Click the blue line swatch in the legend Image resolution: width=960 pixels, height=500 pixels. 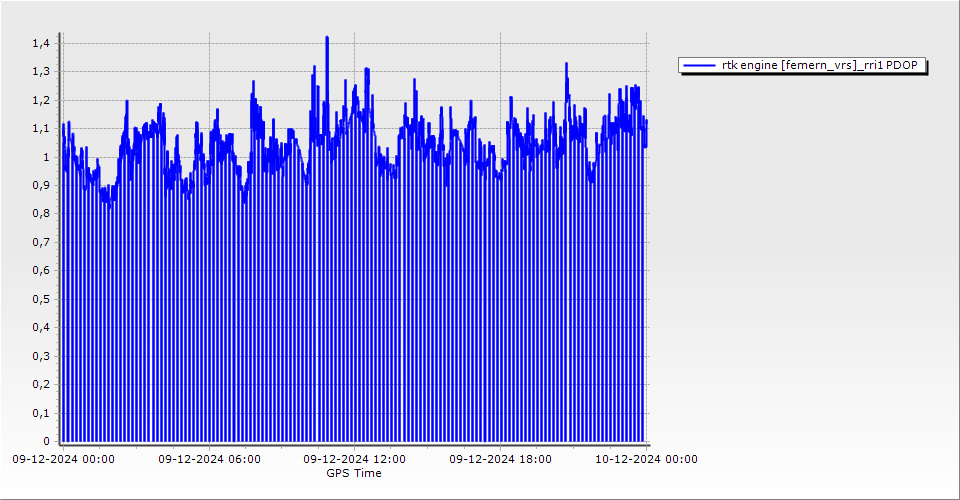[699, 66]
